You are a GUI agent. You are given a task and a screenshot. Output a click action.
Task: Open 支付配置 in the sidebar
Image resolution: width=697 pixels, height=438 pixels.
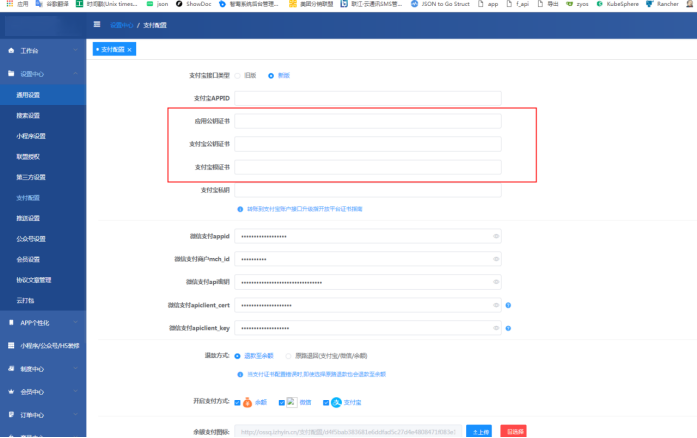click(x=43, y=198)
